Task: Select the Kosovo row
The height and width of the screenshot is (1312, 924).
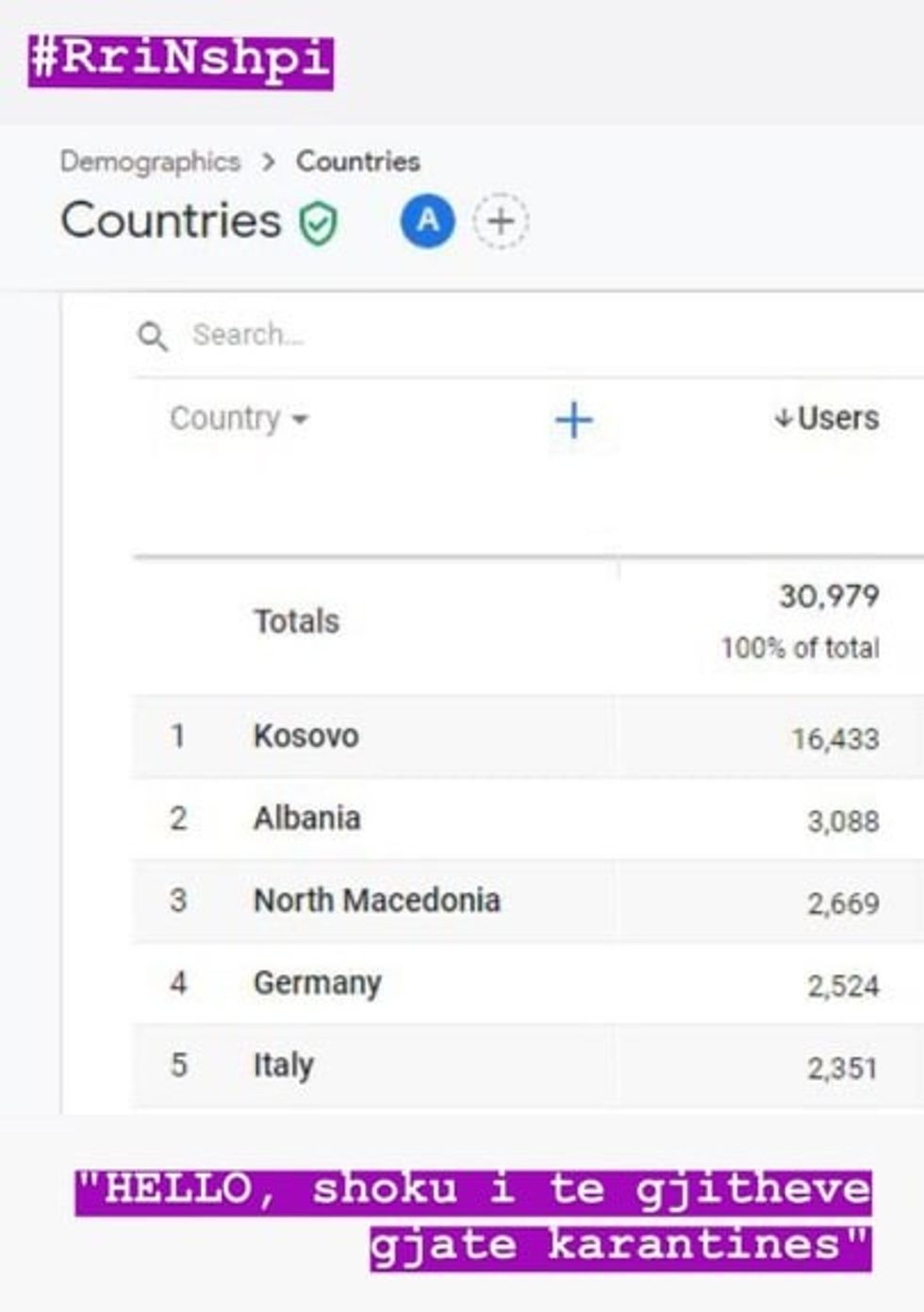Action: pyautogui.click(x=305, y=736)
